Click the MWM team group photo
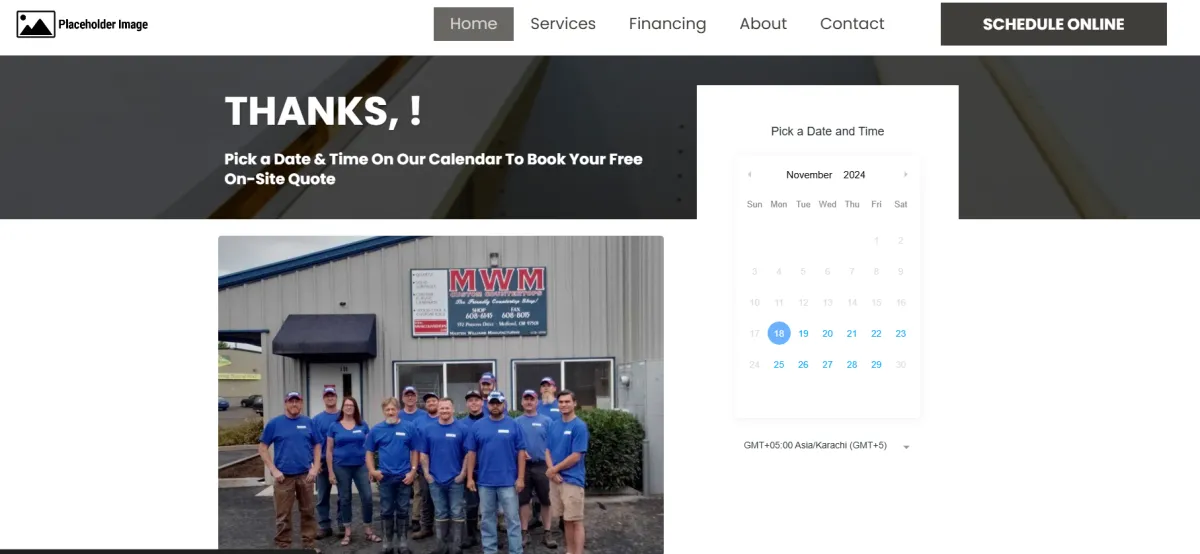The image size is (1200, 554). click(x=441, y=394)
